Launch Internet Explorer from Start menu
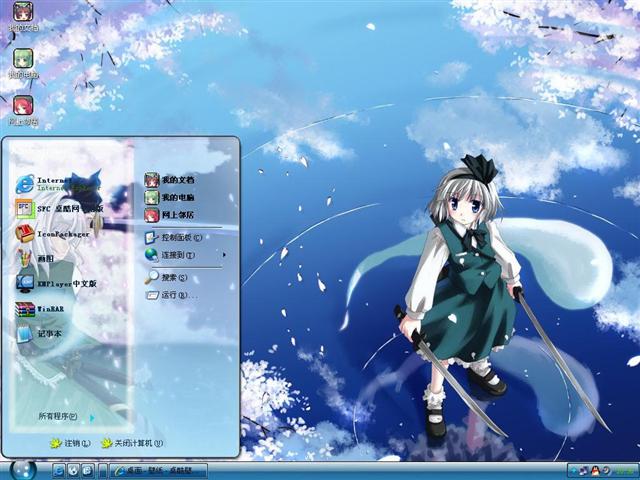The height and width of the screenshot is (480, 640). coord(57,184)
